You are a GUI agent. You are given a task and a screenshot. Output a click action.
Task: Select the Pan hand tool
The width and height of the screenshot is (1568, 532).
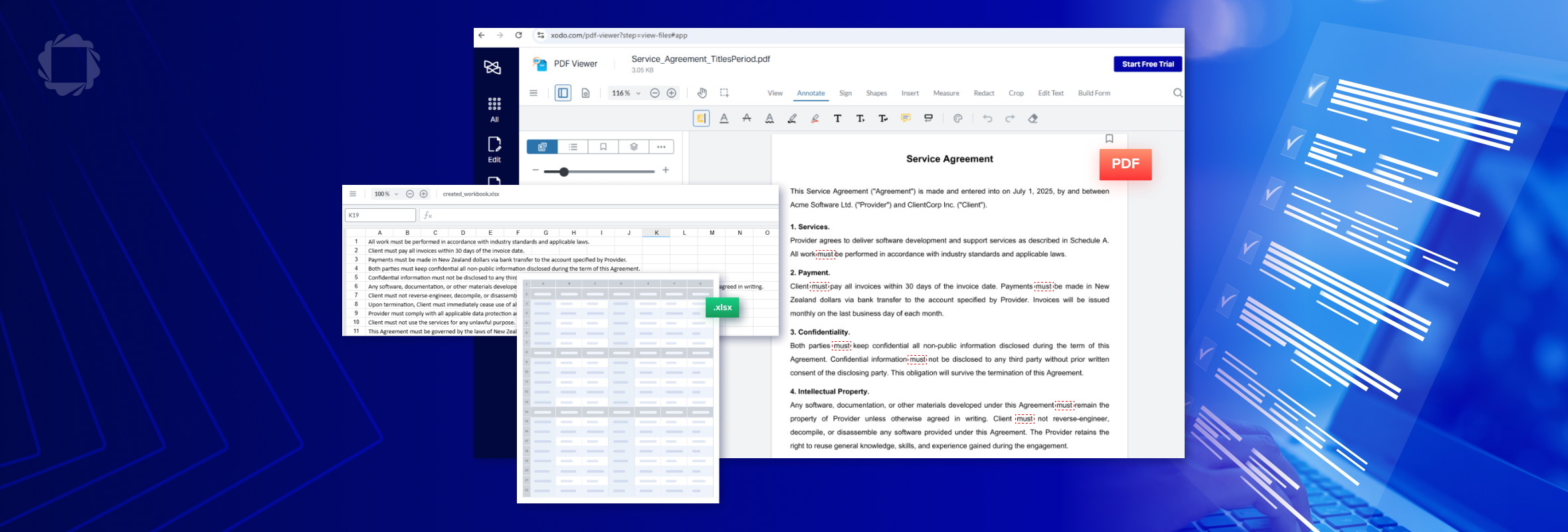point(702,93)
